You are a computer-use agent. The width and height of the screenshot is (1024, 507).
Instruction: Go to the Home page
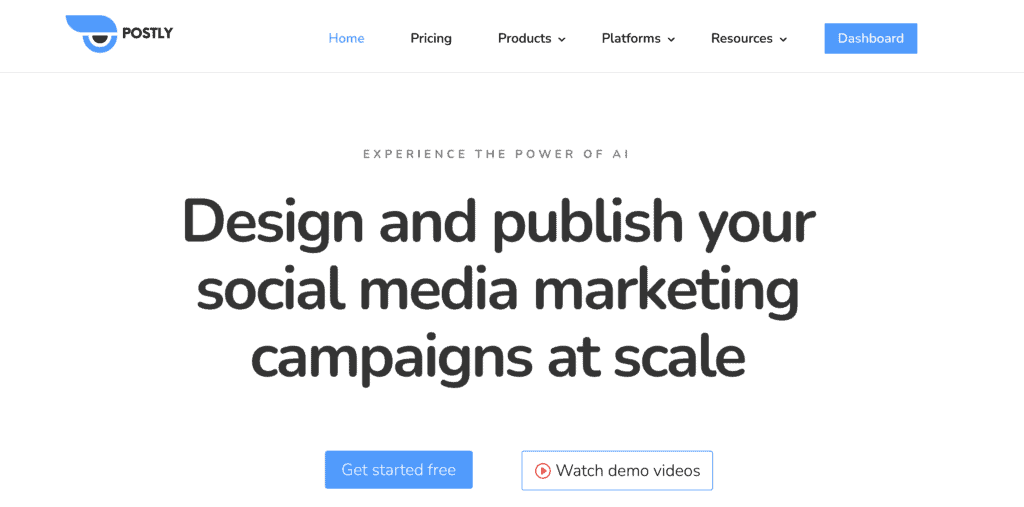click(346, 38)
